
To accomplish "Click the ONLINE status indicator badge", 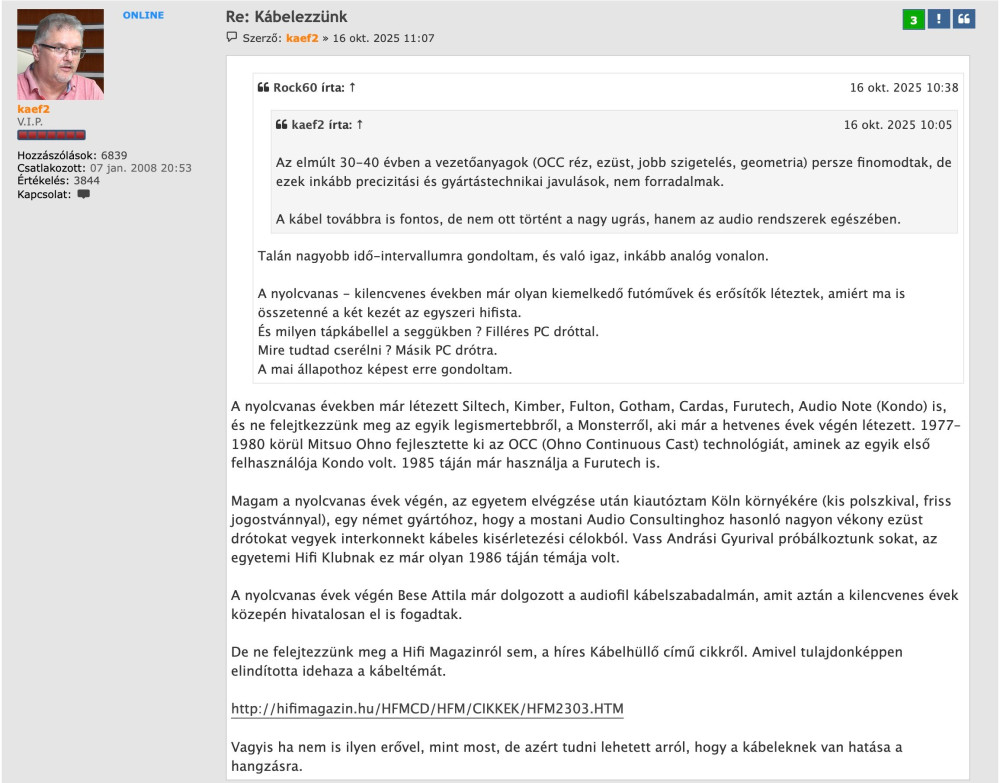I will pos(143,14).
